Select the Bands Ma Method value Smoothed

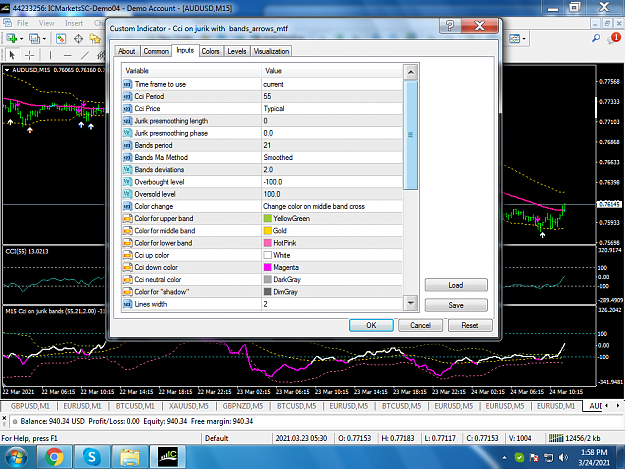coord(332,157)
